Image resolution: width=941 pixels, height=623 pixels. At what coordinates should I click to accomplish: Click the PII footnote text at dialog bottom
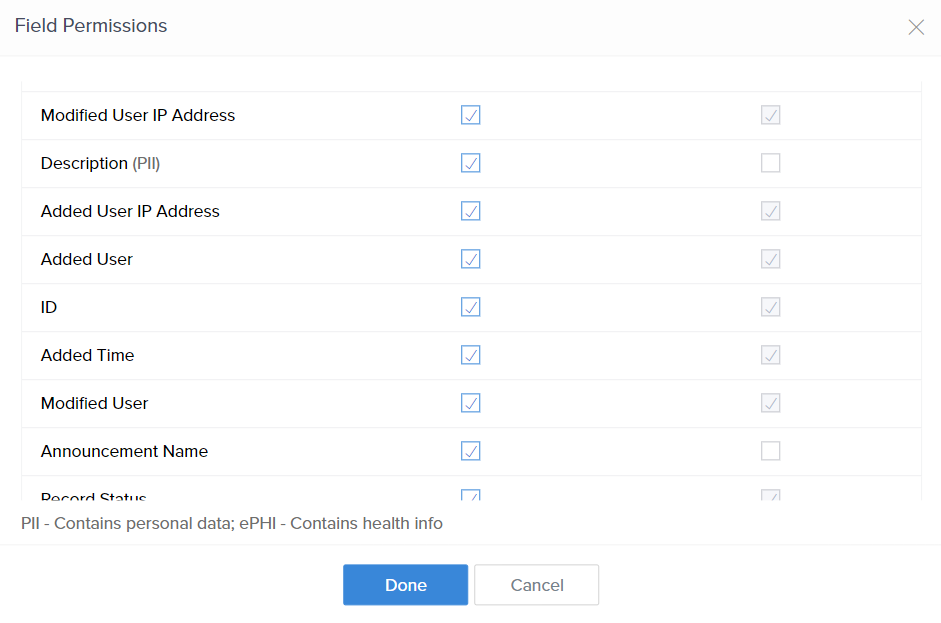229,523
